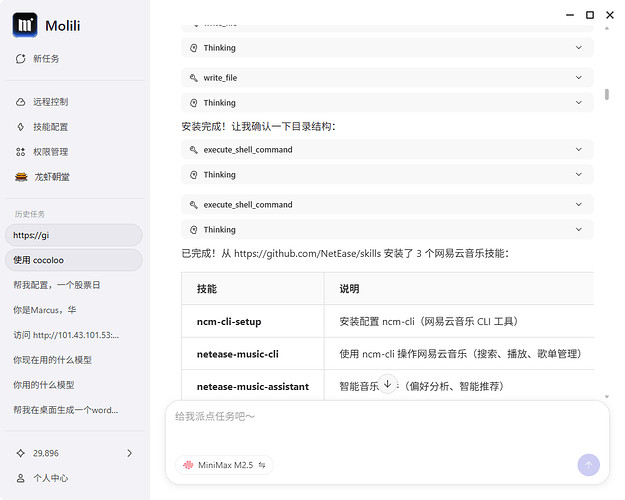
Task: Open 权限管理 permission management
Action: click(50, 152)
